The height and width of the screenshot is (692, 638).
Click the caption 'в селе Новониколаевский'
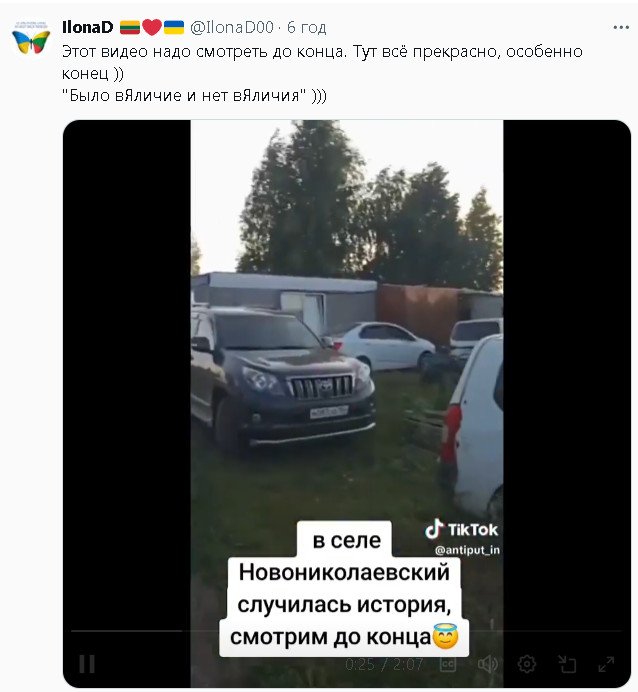point(345,557)
